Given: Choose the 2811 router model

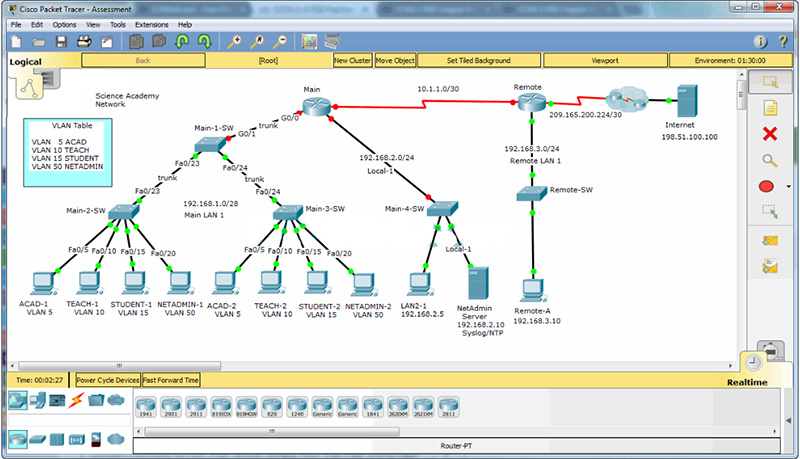Looking at the screenshot, I should tap(448, 407).
